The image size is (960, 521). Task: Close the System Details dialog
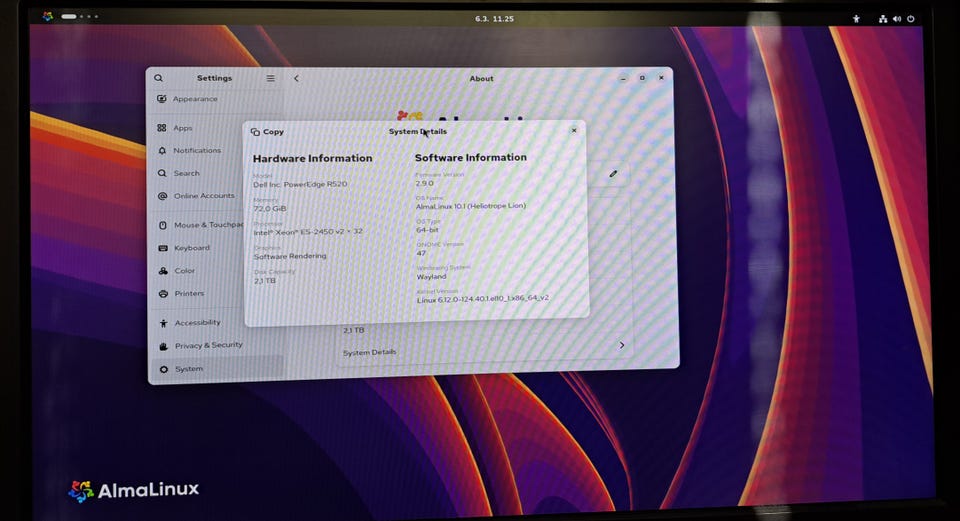point(574,130)
